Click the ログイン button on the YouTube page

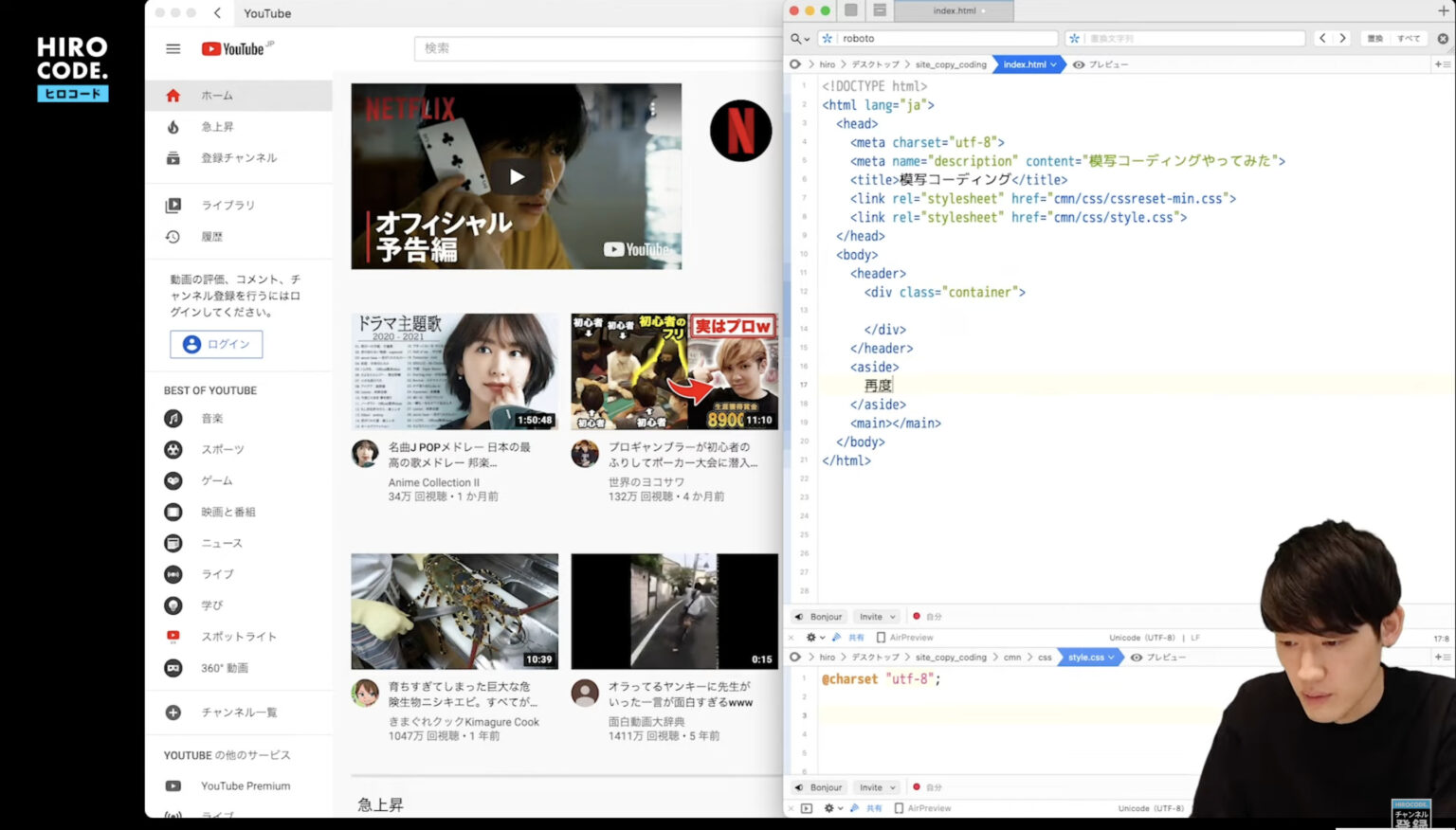[x=216, y=344]
